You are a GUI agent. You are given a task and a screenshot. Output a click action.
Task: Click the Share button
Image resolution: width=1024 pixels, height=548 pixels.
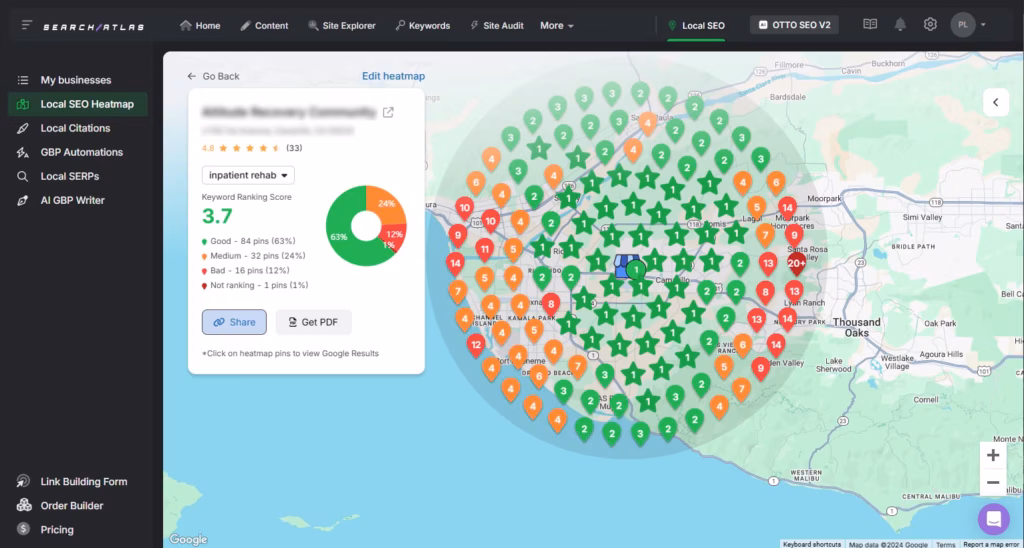click(234, 322)
